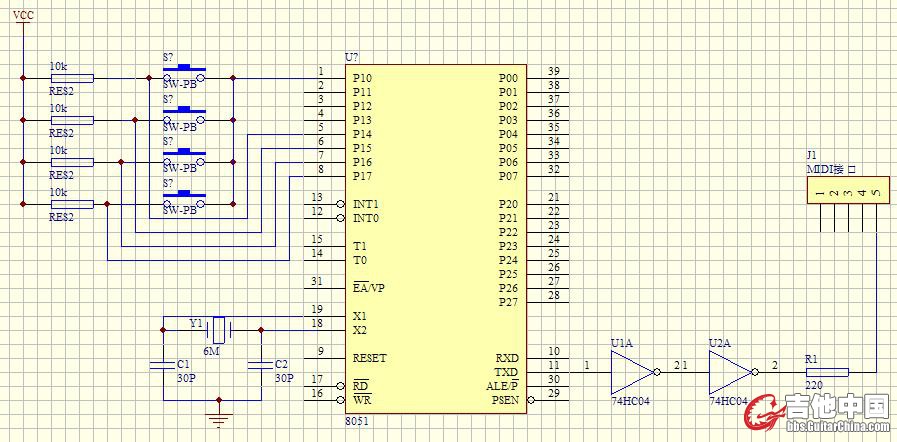Click the P10 pin label
The image size is (897, 442).
[362, 78]
